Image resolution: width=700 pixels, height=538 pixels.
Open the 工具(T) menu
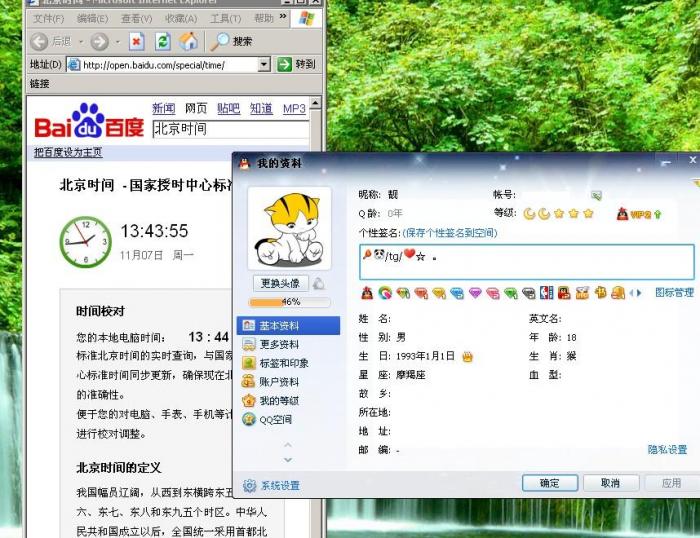tap(225, 19)
